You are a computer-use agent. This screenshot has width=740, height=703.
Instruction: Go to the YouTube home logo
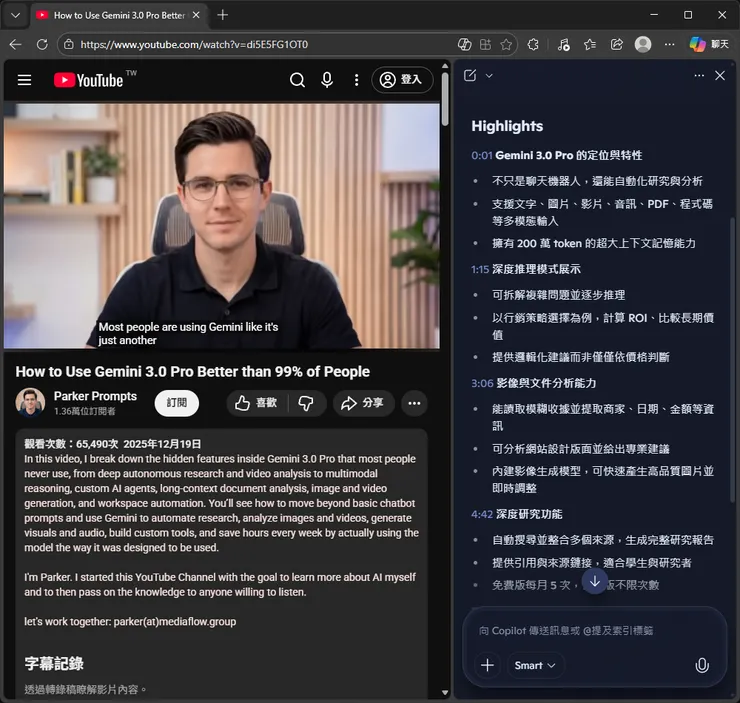click(x=89, y=80)
